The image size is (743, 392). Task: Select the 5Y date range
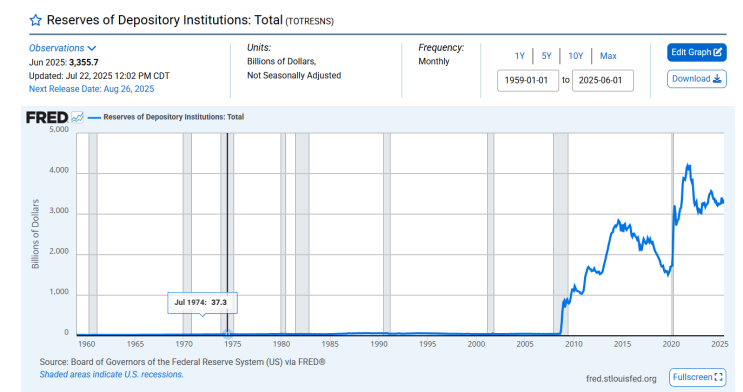pos(546,56)
